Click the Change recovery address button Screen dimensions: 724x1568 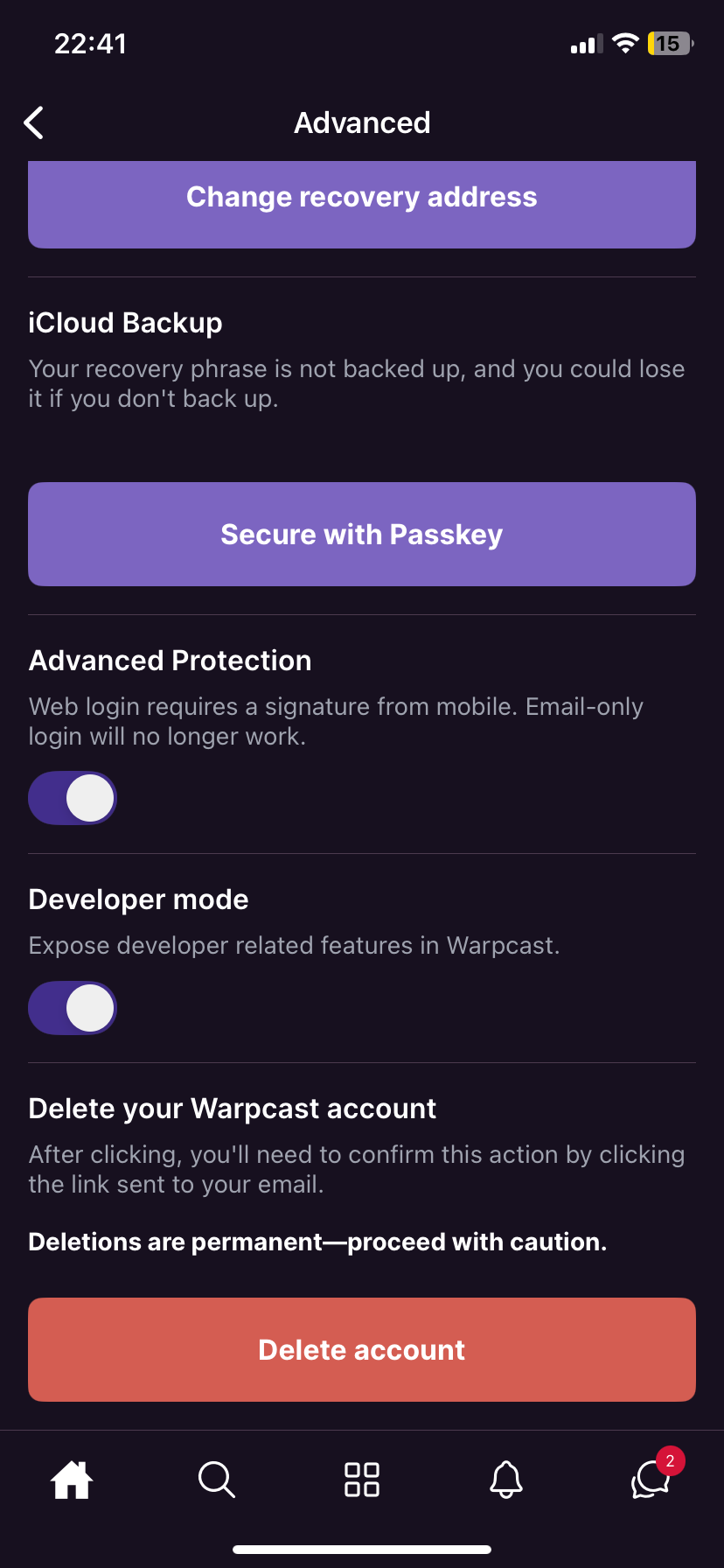[361, 197]
